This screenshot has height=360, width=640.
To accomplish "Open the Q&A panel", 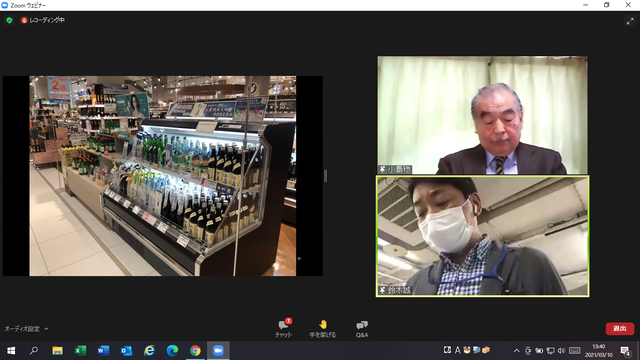I will pos(362,329).
